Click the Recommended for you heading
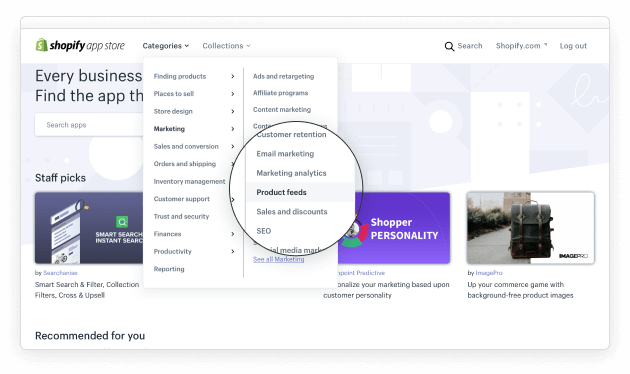Image resolution: width=630 pixels, height=374 pixels. (x=90, y=335)
